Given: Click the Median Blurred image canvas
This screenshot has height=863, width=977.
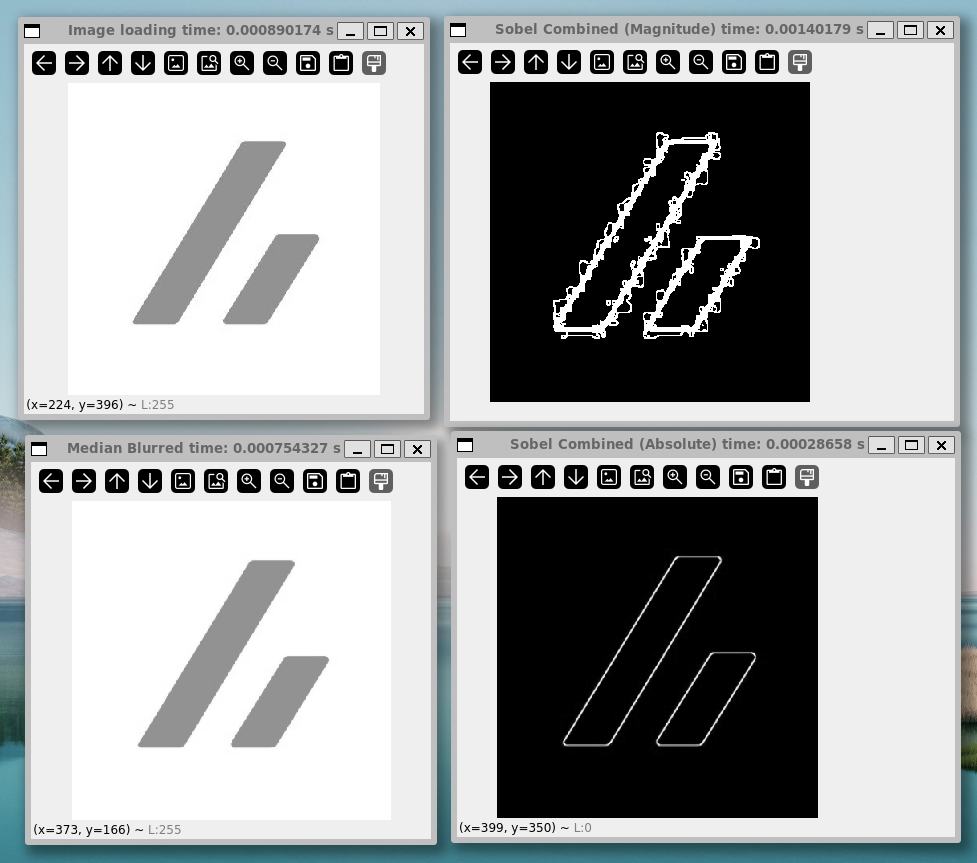Looking at the screenshot, I should (231, 660).
